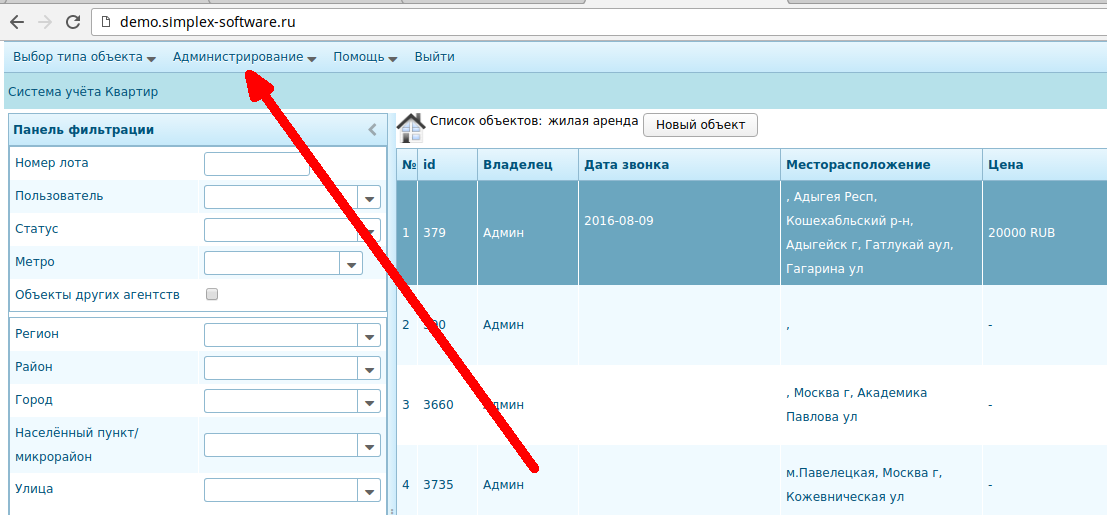The height and width of the screenshot is (515, 1107).
Task: Click the Выйти logout link
Action: pyautogui.click(x=434, y=57)
